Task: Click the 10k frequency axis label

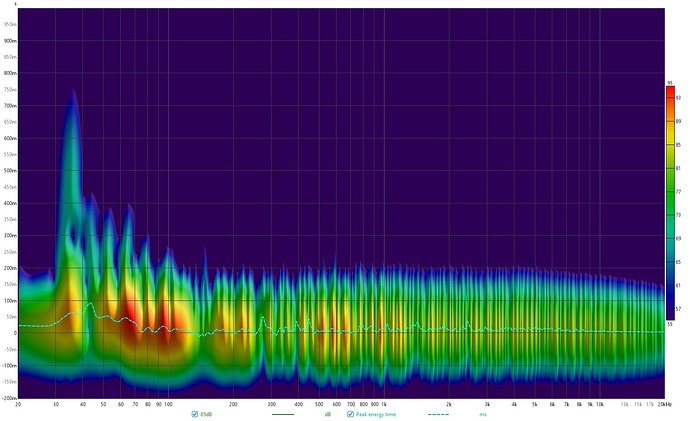Action: (600, 403)
